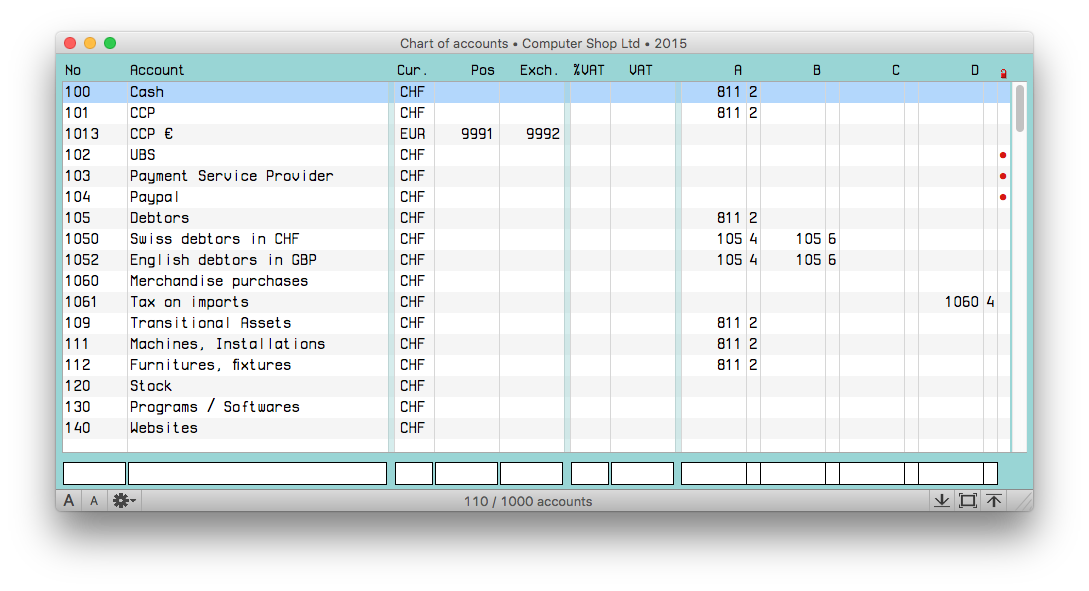
Task: Click the Pos column header
Action: coord(483,70)
